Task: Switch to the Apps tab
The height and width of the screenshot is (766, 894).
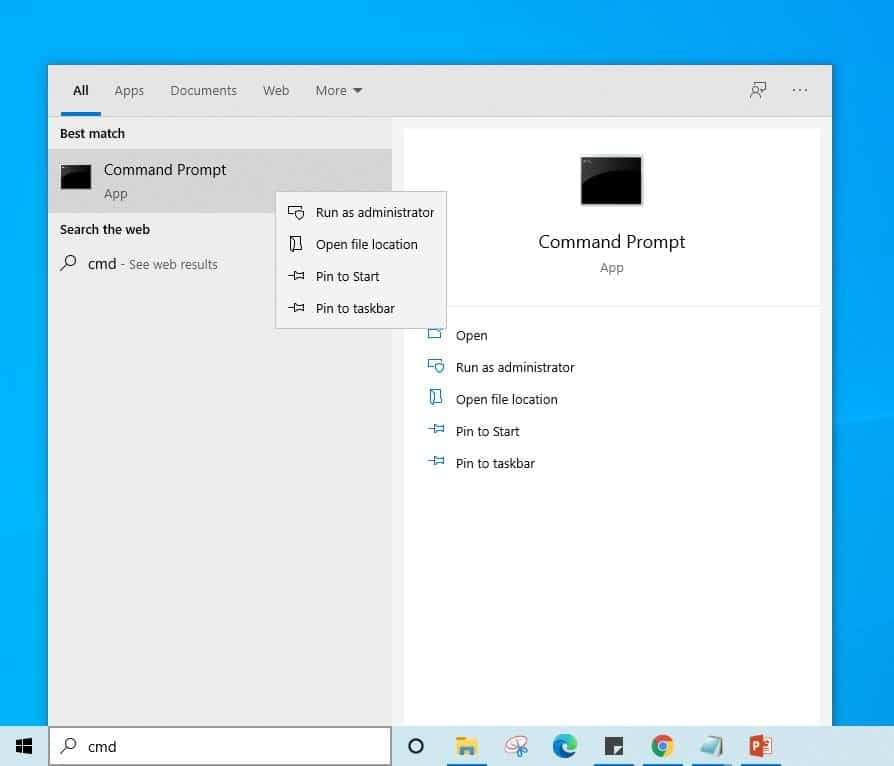Action: point(129,90)
